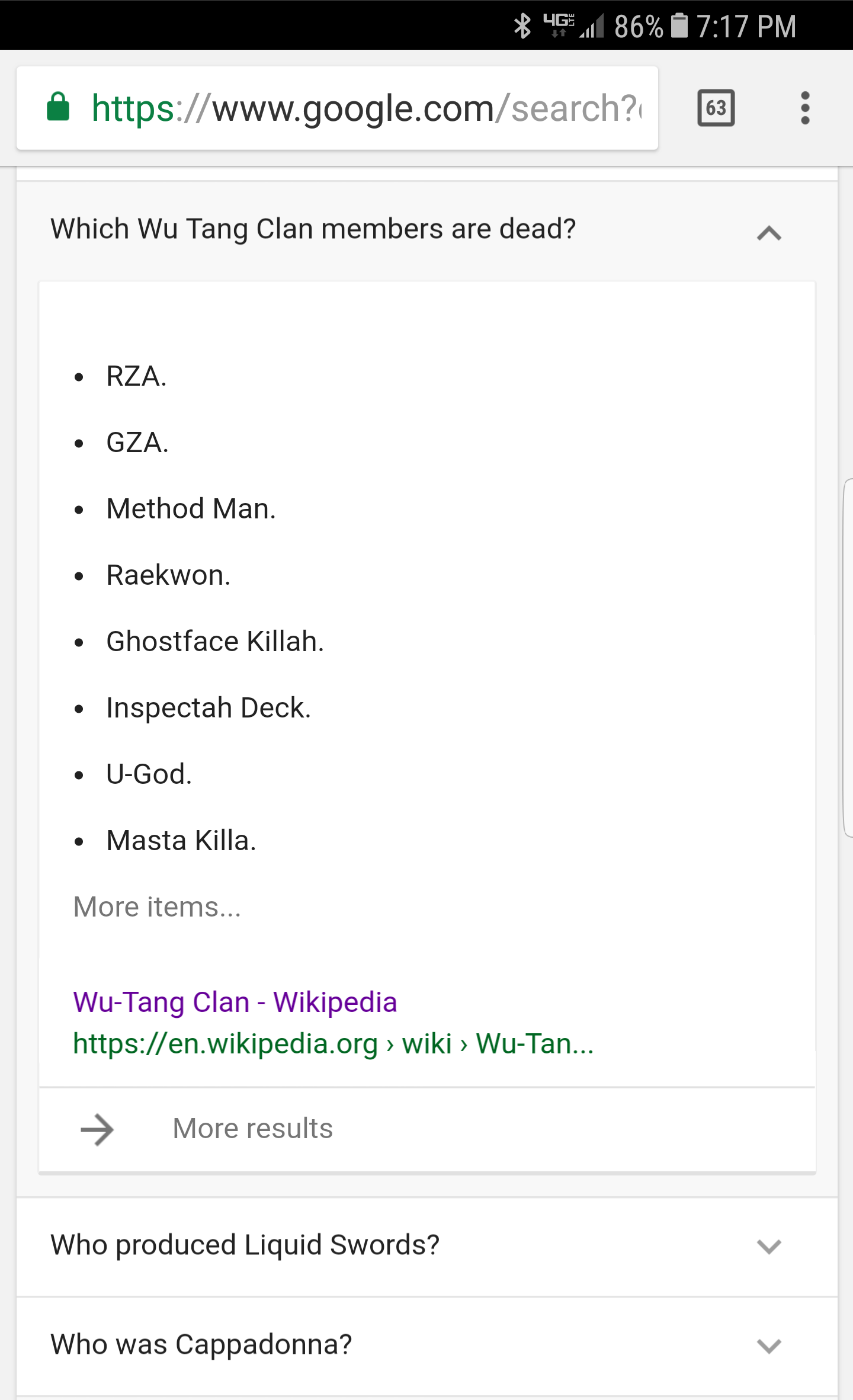This screenshot has width=853, height=1400.
Task: Tap the en.wikipedia.org breadcrumb URL
Action: coord(333,1044)
